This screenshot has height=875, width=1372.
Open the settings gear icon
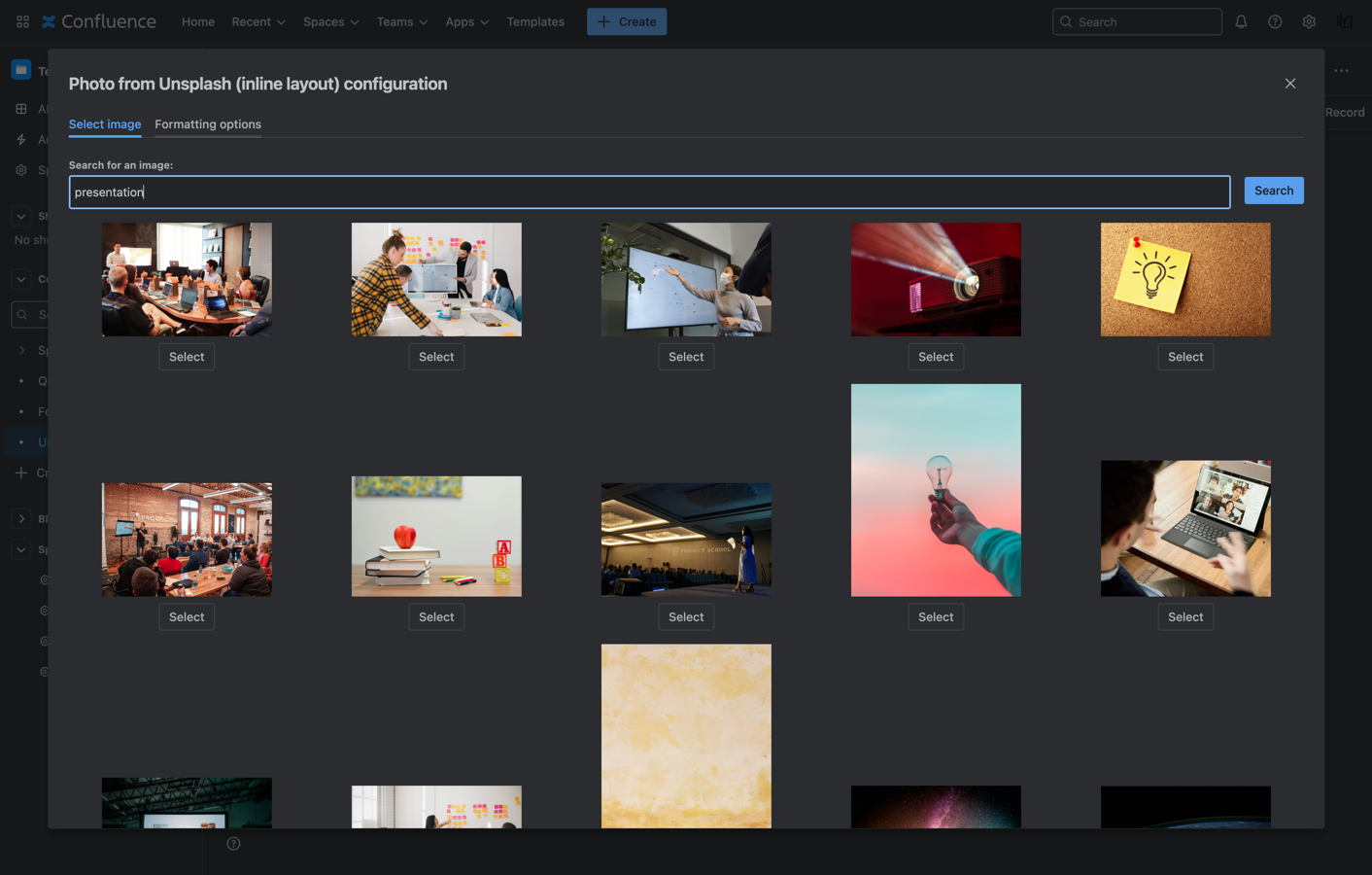click(x=1309, y=21)
